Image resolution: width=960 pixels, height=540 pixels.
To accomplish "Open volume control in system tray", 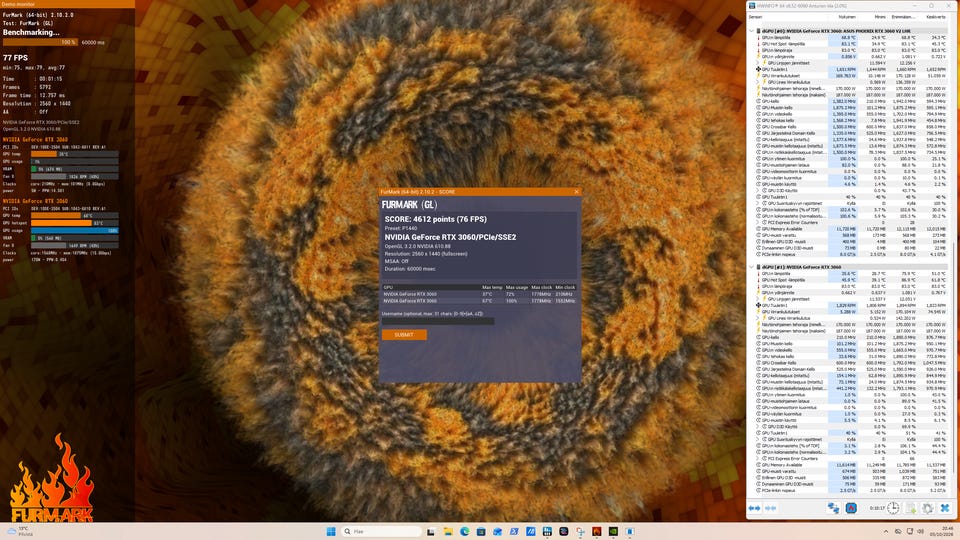I will point(920,531).
